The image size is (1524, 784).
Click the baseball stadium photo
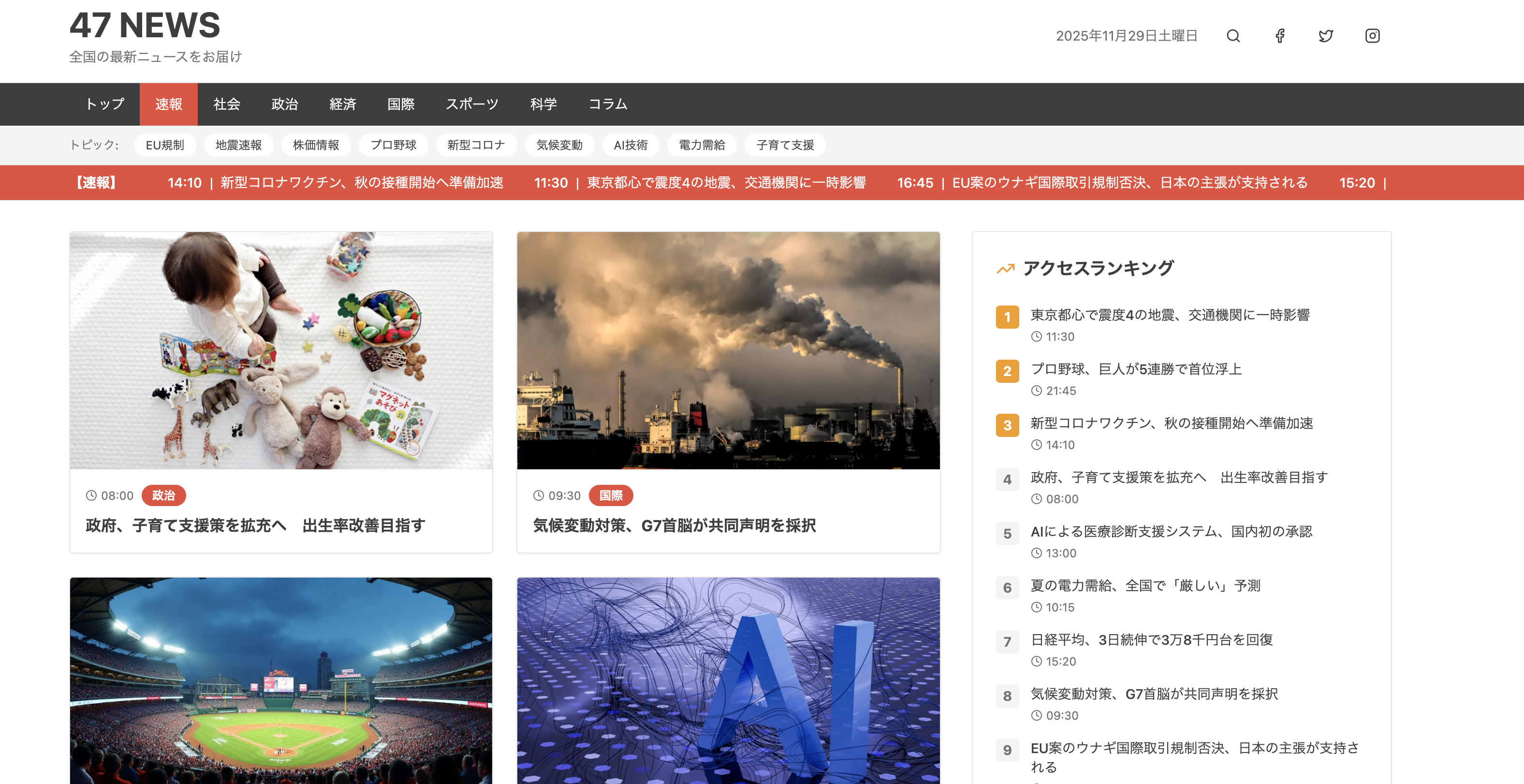click(280, 680)
